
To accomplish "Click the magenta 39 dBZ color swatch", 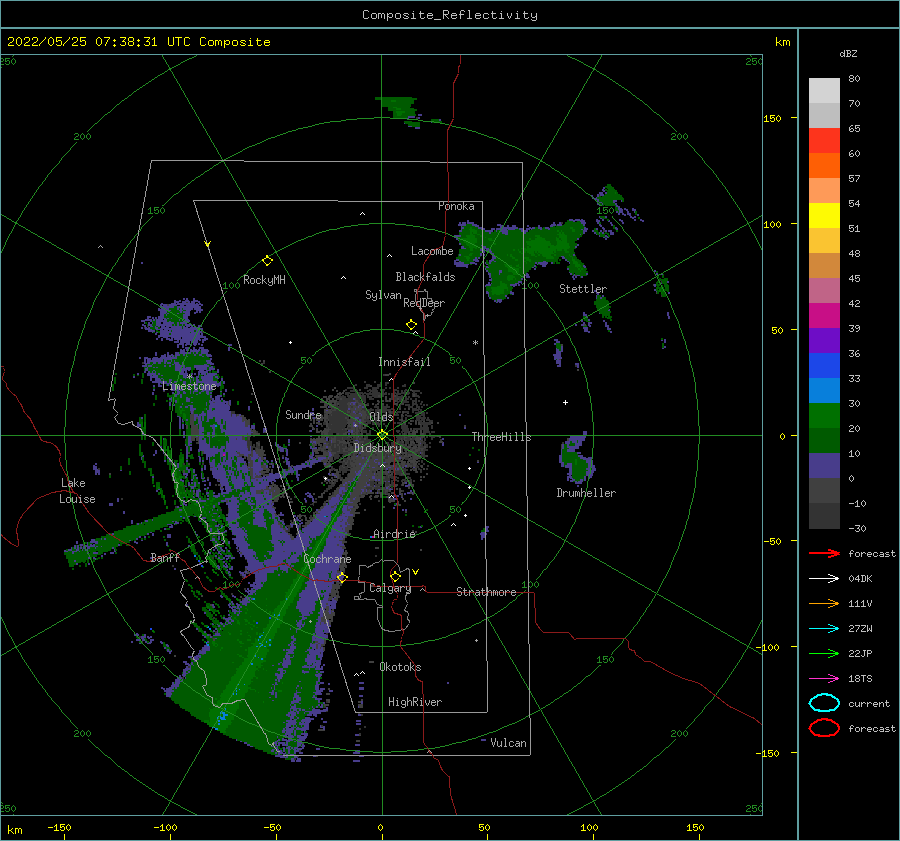I will click(x=824, y=316).
